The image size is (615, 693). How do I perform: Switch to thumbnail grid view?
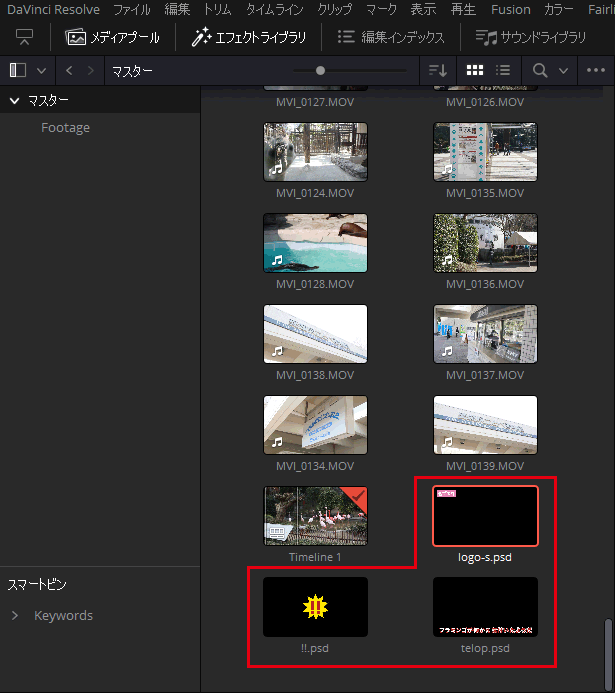(475, 70)
